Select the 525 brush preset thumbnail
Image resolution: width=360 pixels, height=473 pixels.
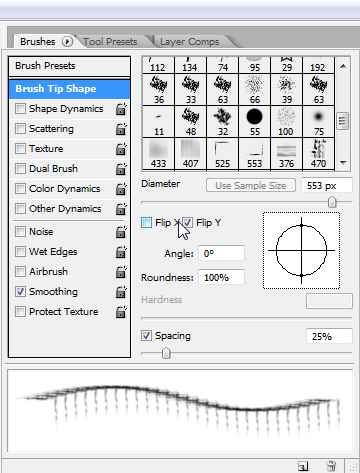pyautogui.click(x=223, y=154)
